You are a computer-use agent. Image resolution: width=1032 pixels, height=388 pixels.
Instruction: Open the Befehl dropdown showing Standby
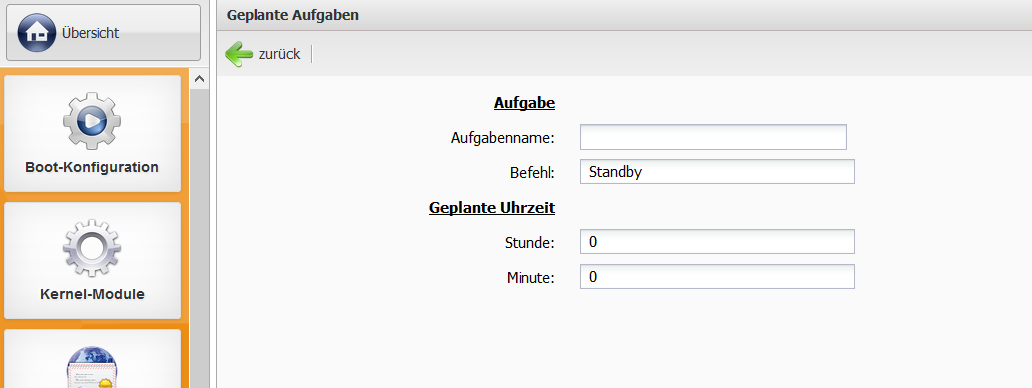point(717,172)
